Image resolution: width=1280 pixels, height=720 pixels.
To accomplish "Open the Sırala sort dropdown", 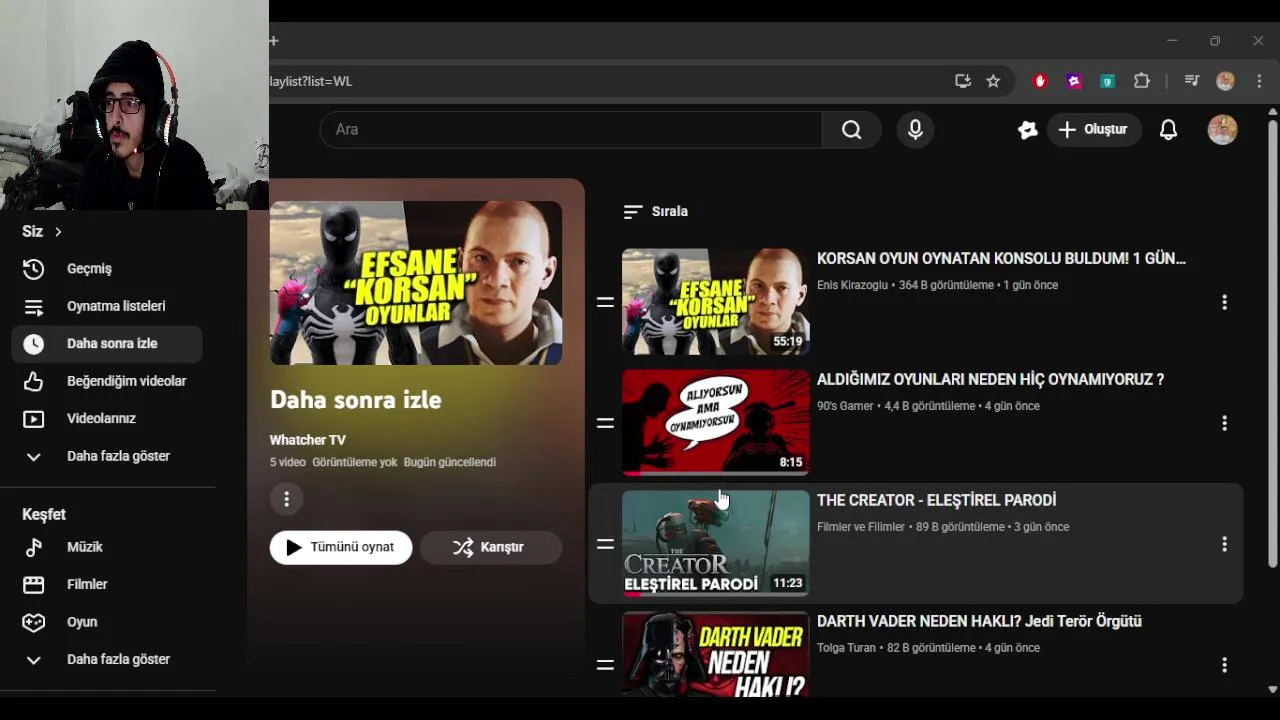I will coord(656,212).
